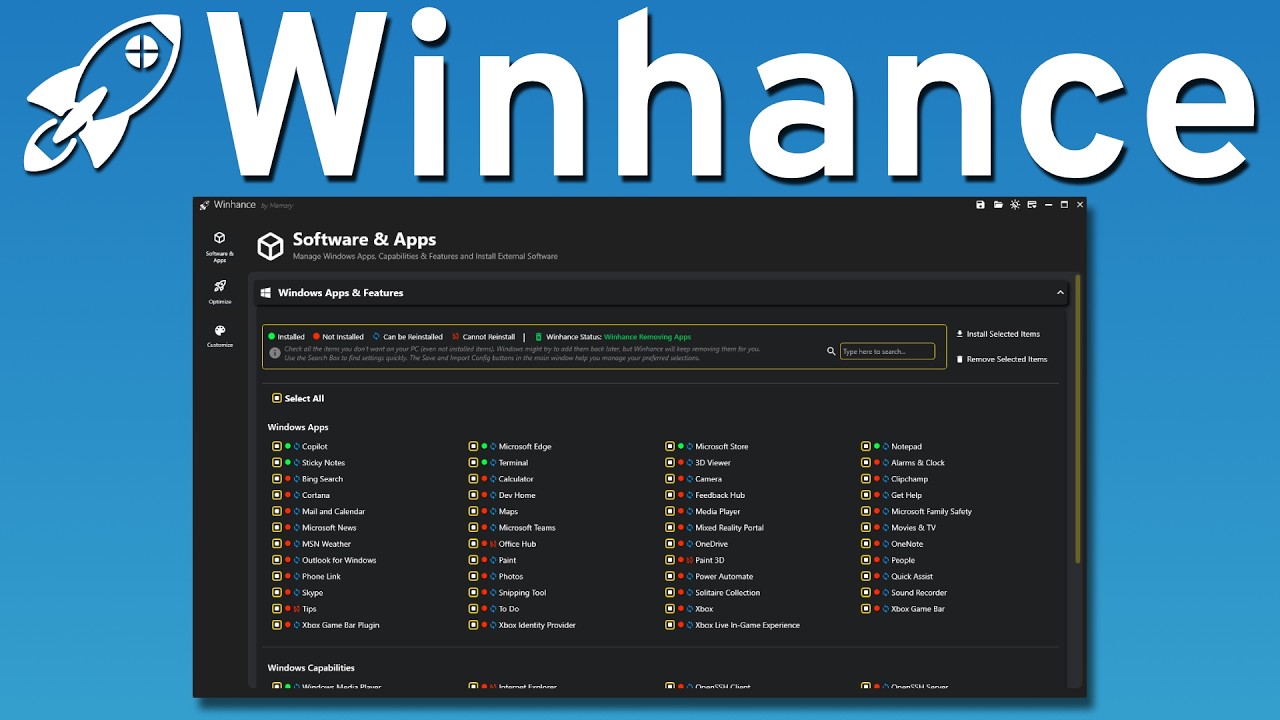Image resolution: width=1280 pixels, height=720 pixels.
Task: Check the Notepad checkbox
Action: pos(867,447)
